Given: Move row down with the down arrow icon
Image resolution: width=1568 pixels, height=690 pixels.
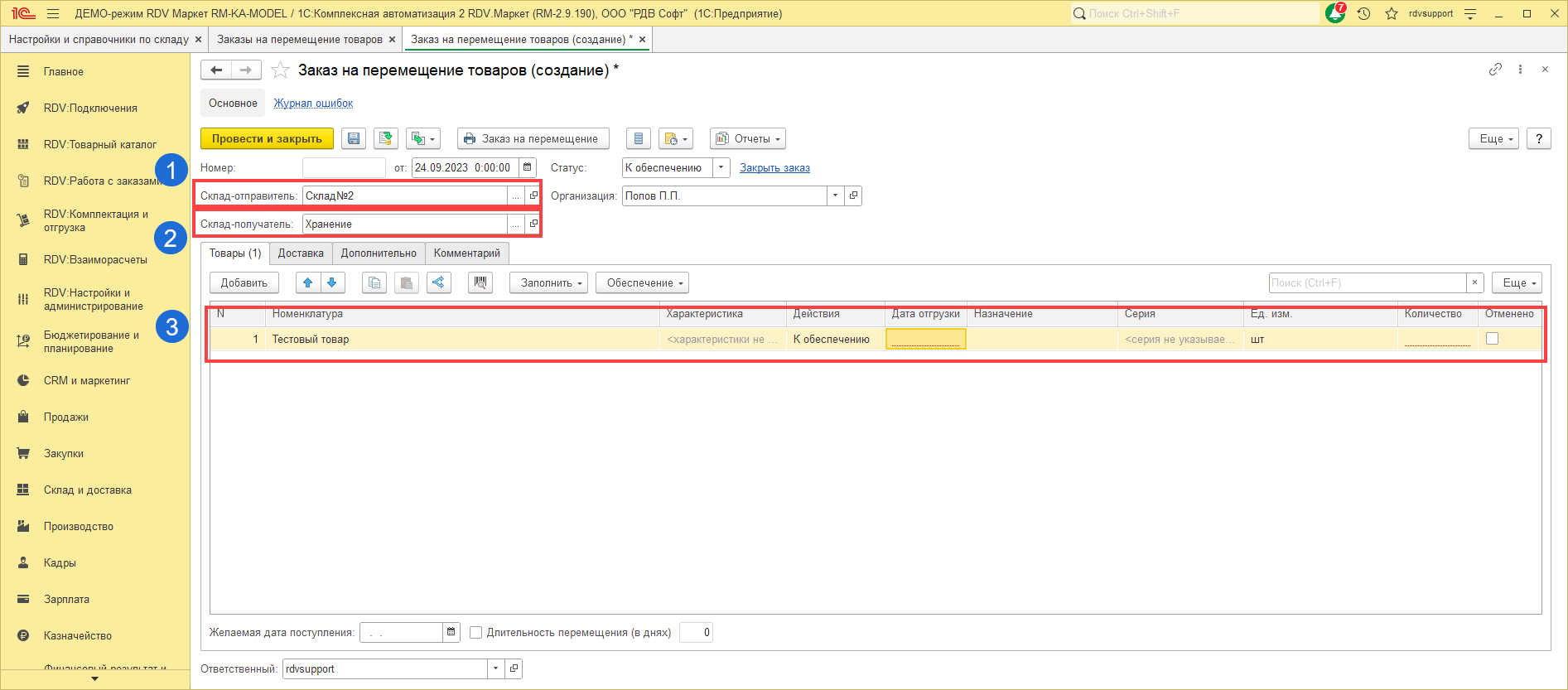Looking at the screenshot, I should pyautogui.click(x=332, y=283).
